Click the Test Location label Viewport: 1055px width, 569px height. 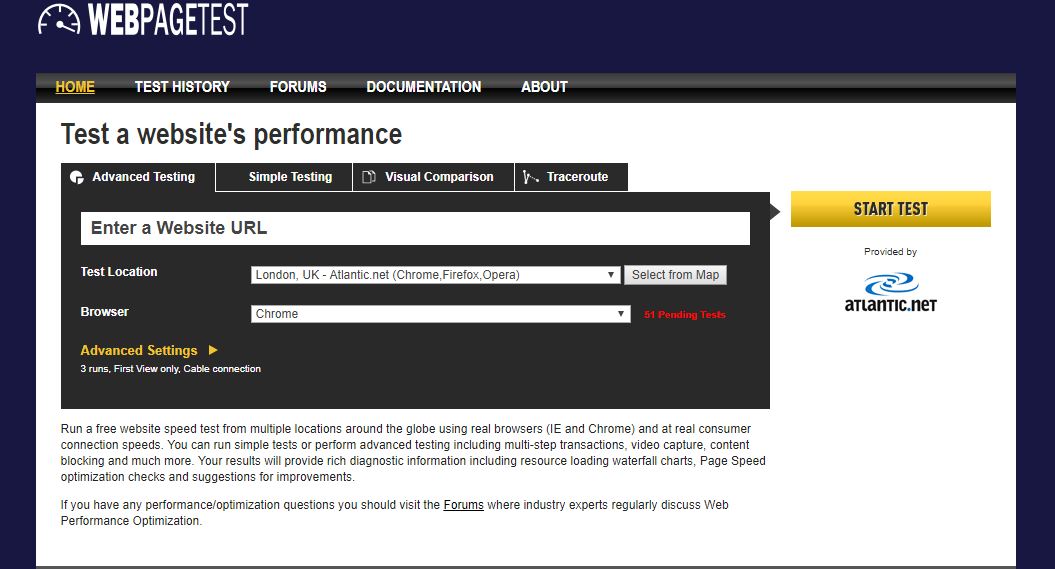tap(119, 272)
